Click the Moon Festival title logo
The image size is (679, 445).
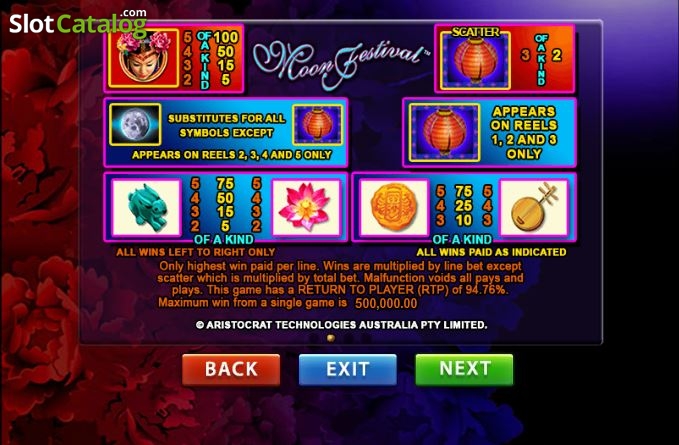pyautogui.click(x=340, y=61)
